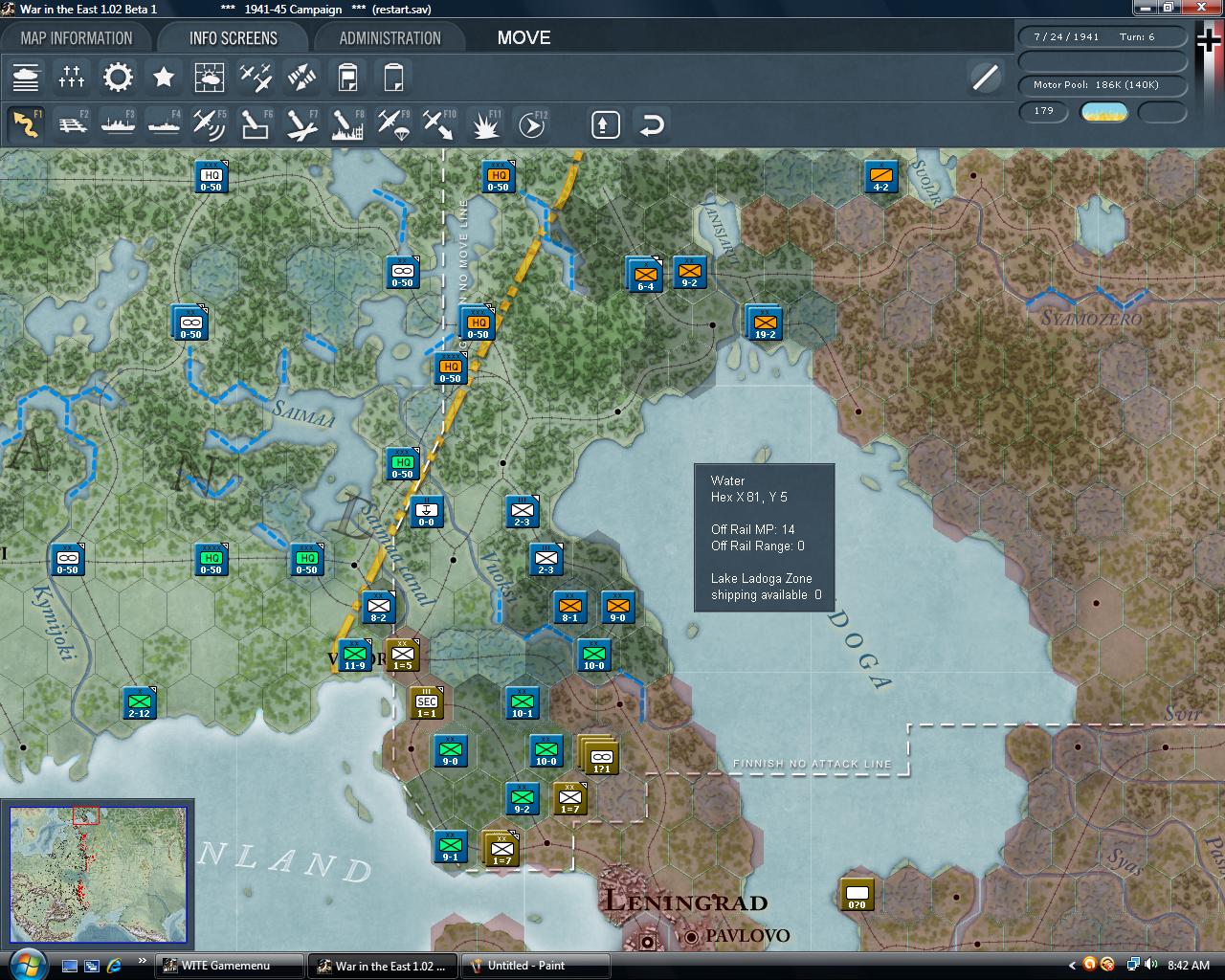Select F7 bomb airfield mode
The width and height of the screenshot is (1225, 980).
point(301,124)
